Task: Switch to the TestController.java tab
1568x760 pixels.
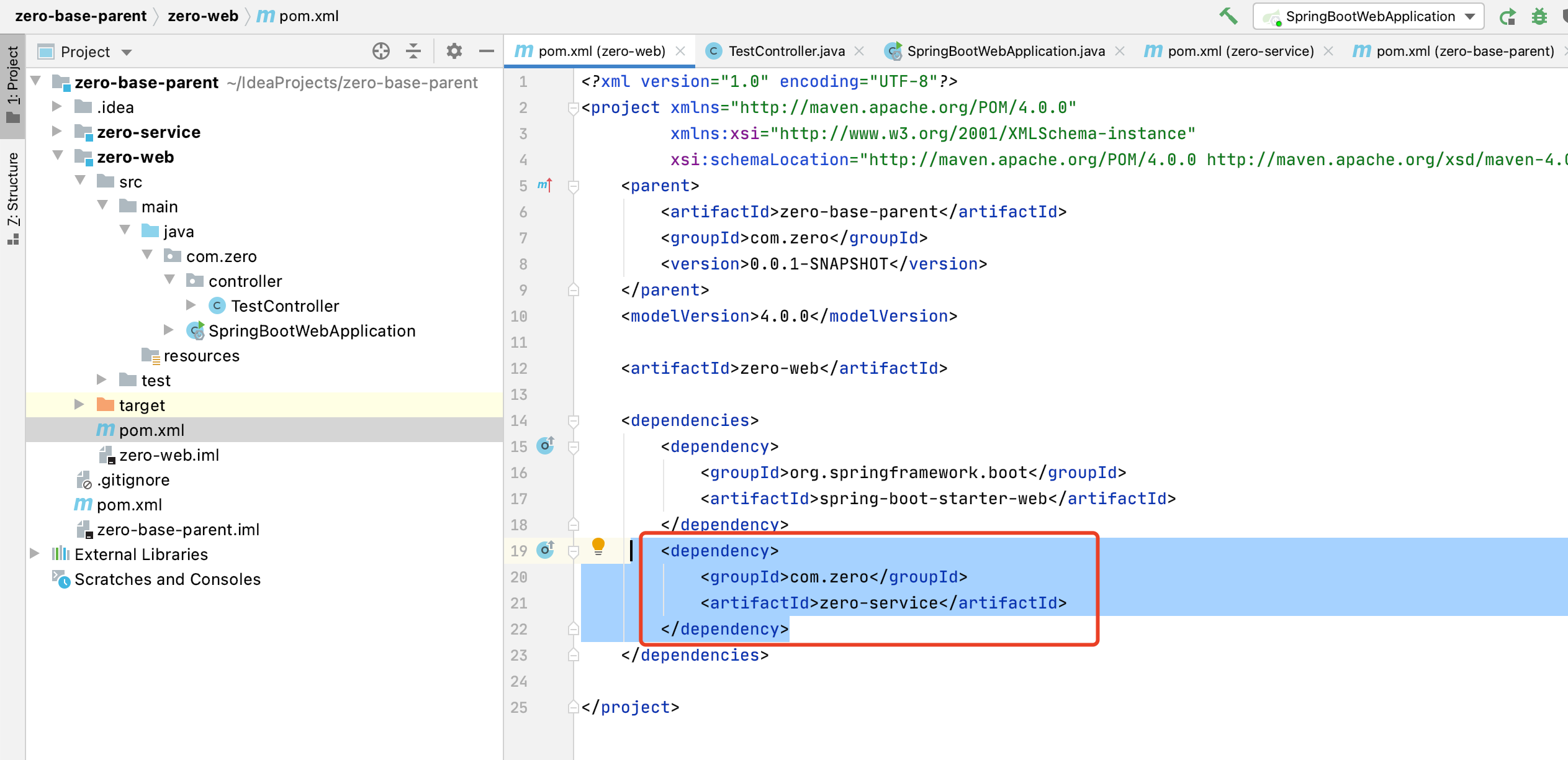Action: 786,51
